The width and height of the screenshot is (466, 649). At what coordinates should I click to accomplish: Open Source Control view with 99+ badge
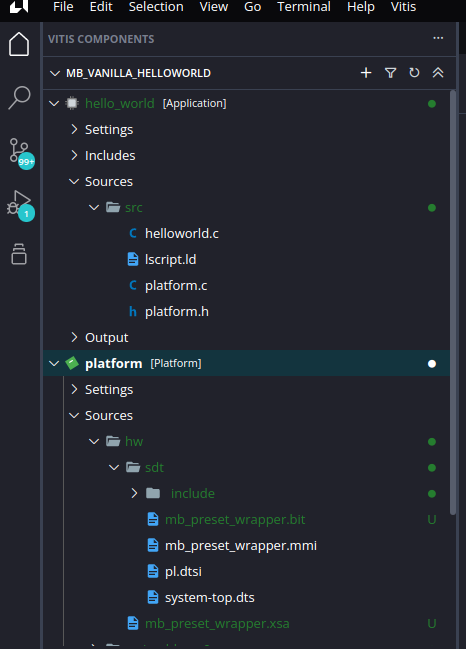click(21, 152)
